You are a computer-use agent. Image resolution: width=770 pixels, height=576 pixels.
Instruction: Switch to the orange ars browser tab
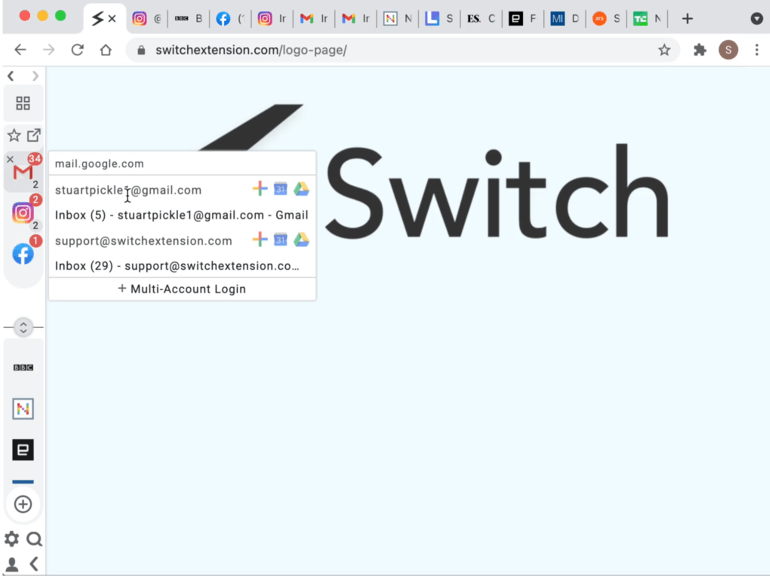pyautogui.click(x=606, y=19)
